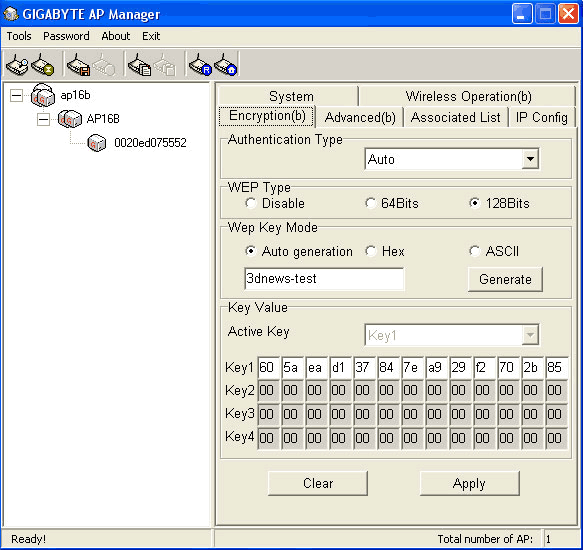Image resolution: width=583 pixels, height=550 pixels.
Task: Choose the ASCII key mode radio
Action: tap(474, 251)
